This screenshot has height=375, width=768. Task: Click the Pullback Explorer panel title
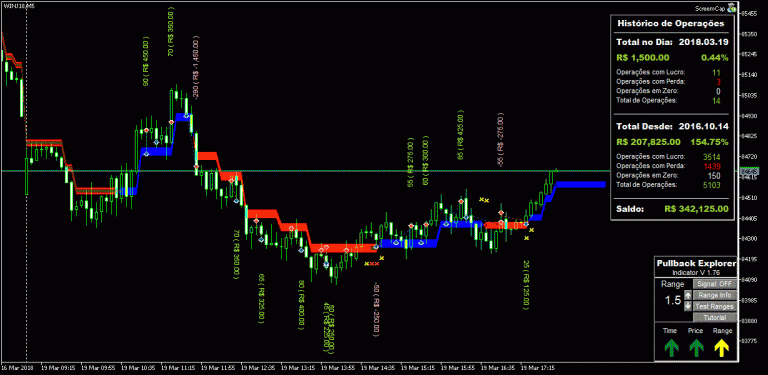(696, 263)
